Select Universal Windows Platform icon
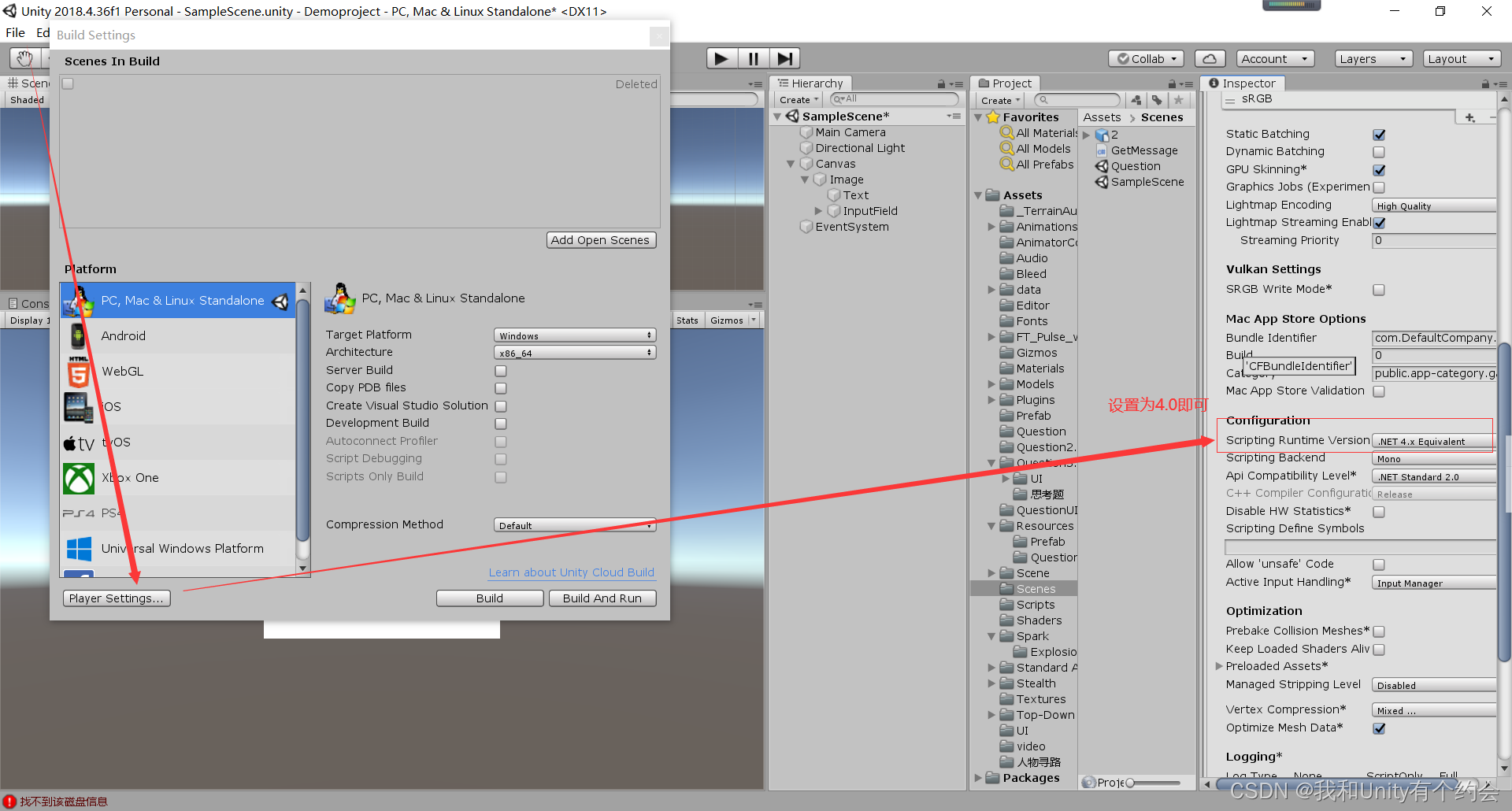Viewport: 1512px width, 811px height. coord(79,549)
